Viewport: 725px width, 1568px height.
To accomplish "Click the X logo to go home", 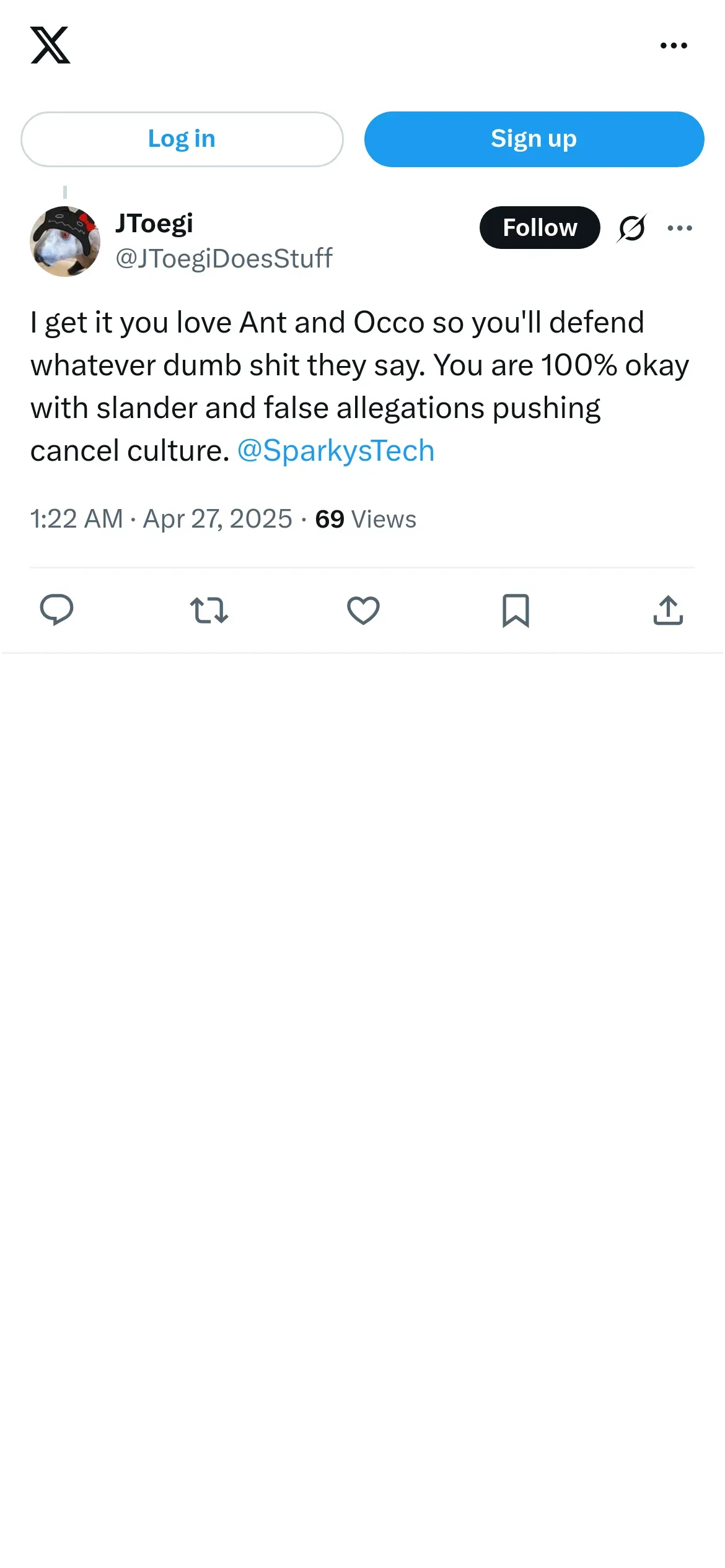I will 50,45.
